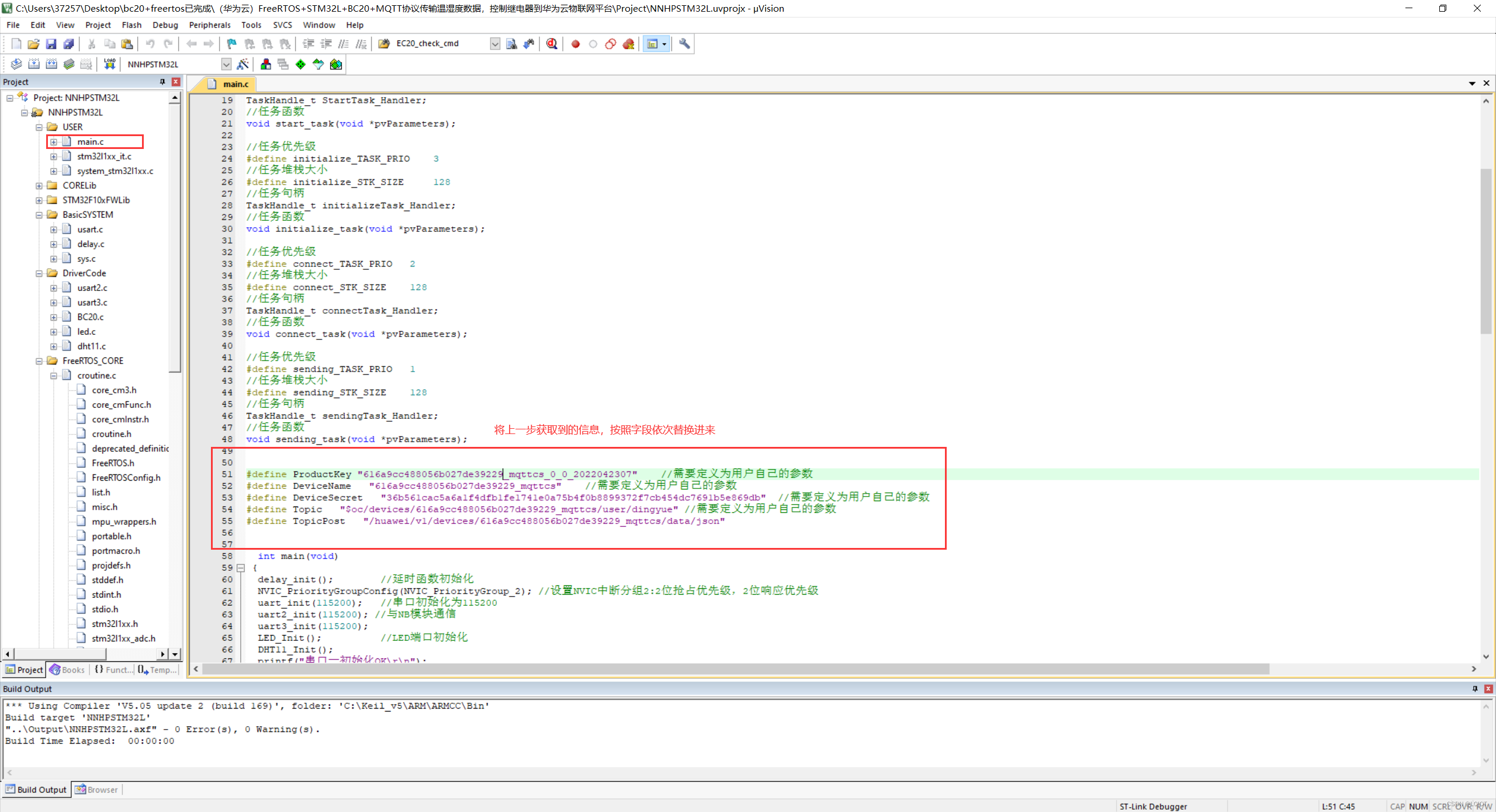Select dht11.c in project tree
This screenshot has height=812, width=1496.
tap(92, 346)
